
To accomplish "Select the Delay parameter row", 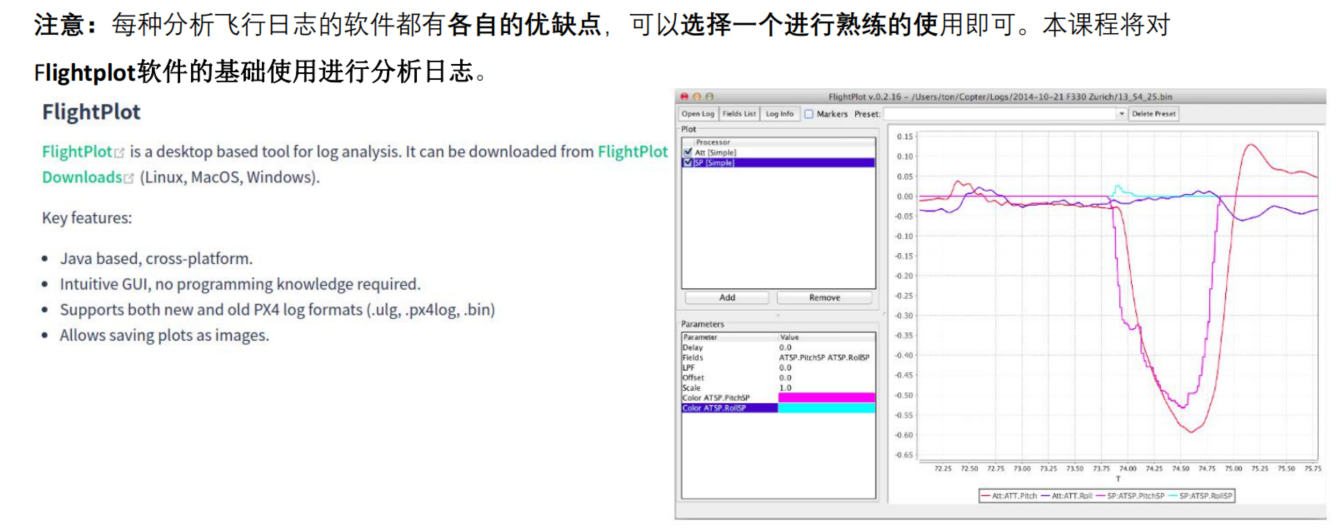I will [x=778, y=347].
